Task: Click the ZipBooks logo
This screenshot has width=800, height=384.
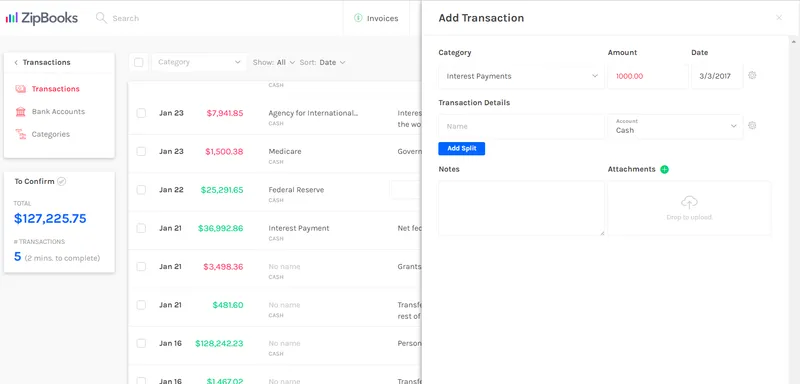Action: pyautogui.click(x=42, y=18)
